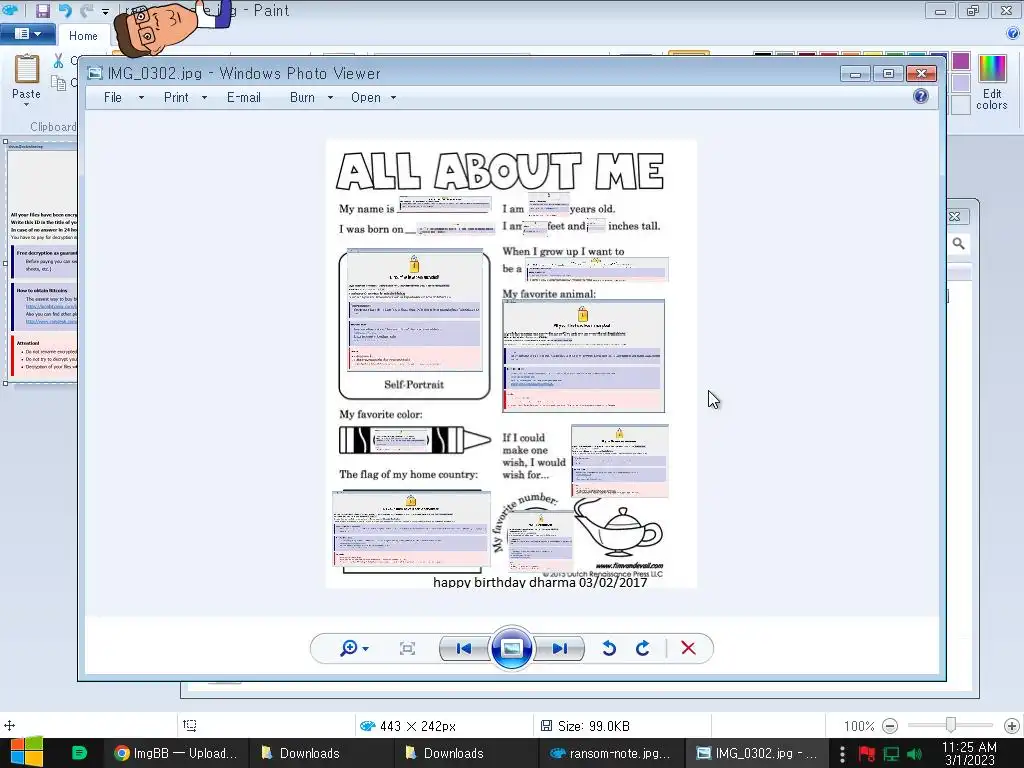This screenshot has height=768, width=1024.
Task: Expand the Open dropdown arrow
Action: point(393,98)
